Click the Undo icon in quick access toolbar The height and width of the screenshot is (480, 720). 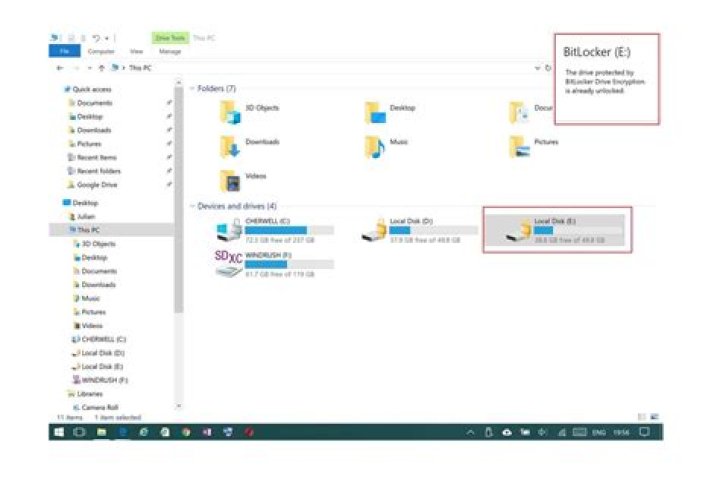click(96, 38)
